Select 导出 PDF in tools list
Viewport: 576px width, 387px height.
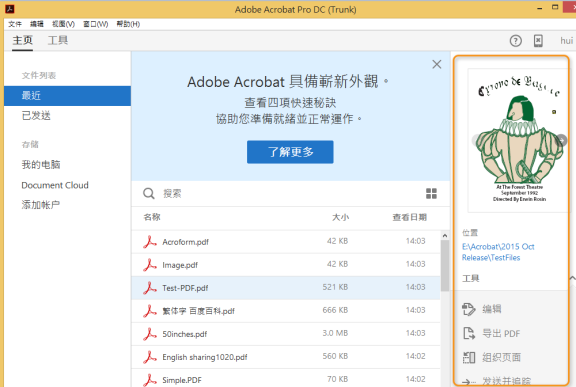[501, 333]
